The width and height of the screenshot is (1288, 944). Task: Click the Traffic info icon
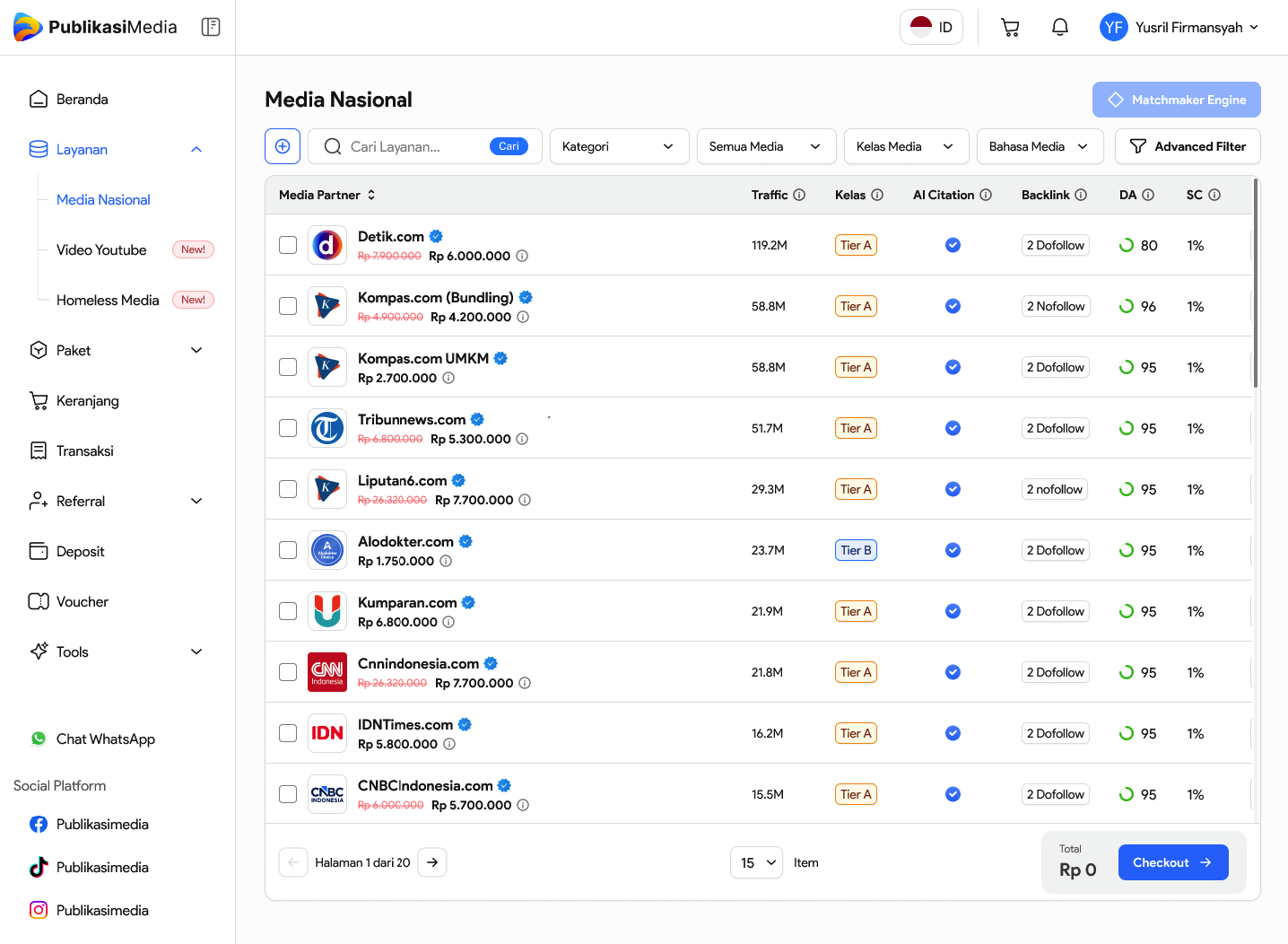799,195
